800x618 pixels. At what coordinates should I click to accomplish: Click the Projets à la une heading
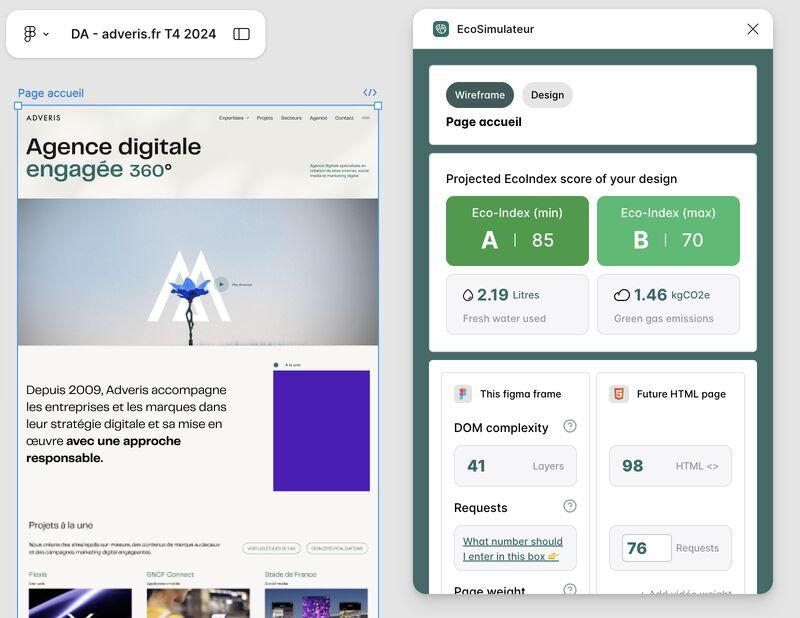click(61, 525)
